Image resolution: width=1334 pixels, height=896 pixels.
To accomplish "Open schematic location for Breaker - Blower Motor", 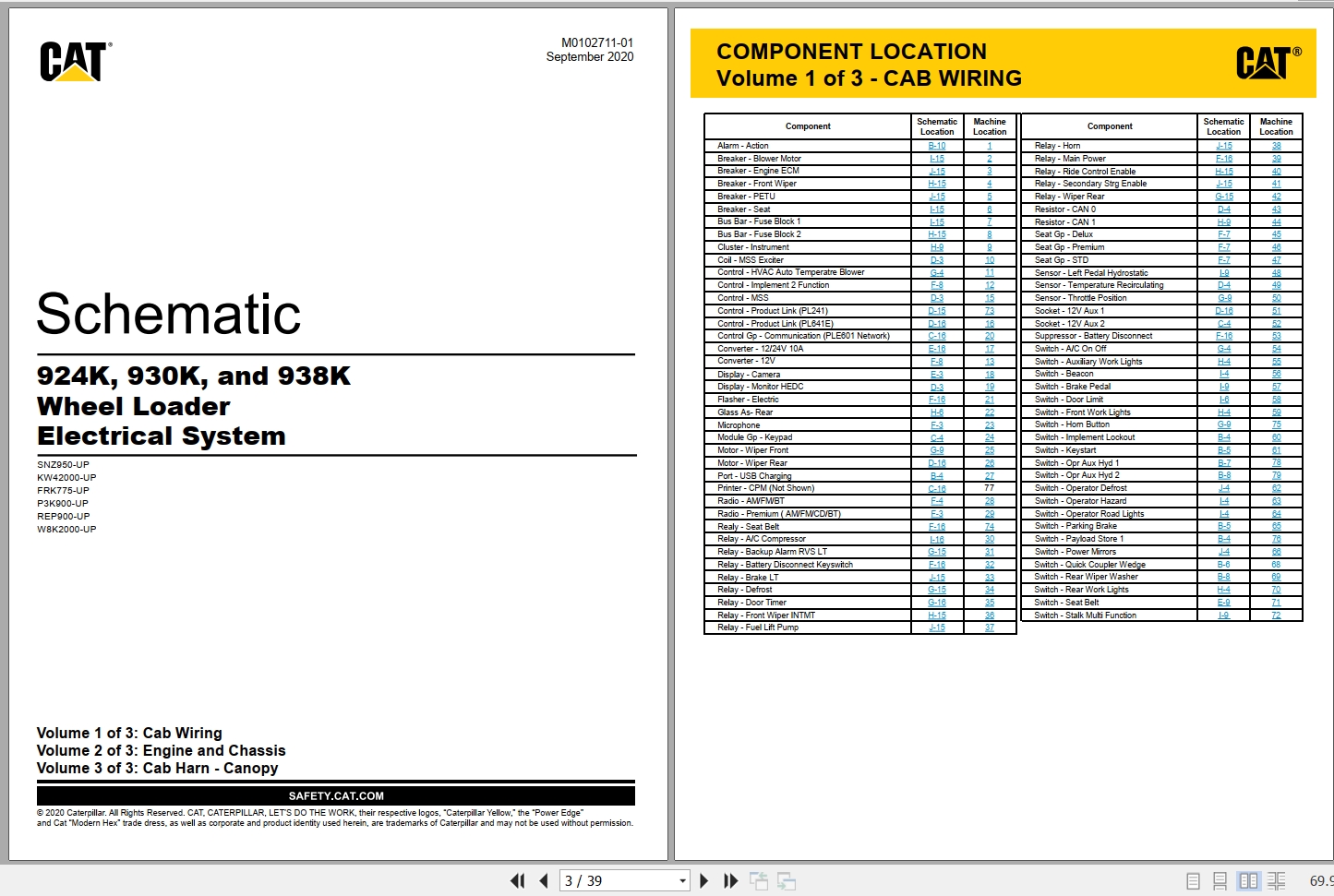I will click(936, 159).
